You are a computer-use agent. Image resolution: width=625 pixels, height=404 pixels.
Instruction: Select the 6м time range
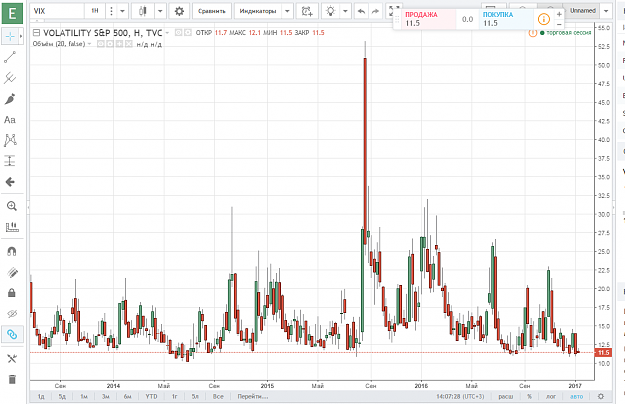pyautogui.click(x=128, y=396)
